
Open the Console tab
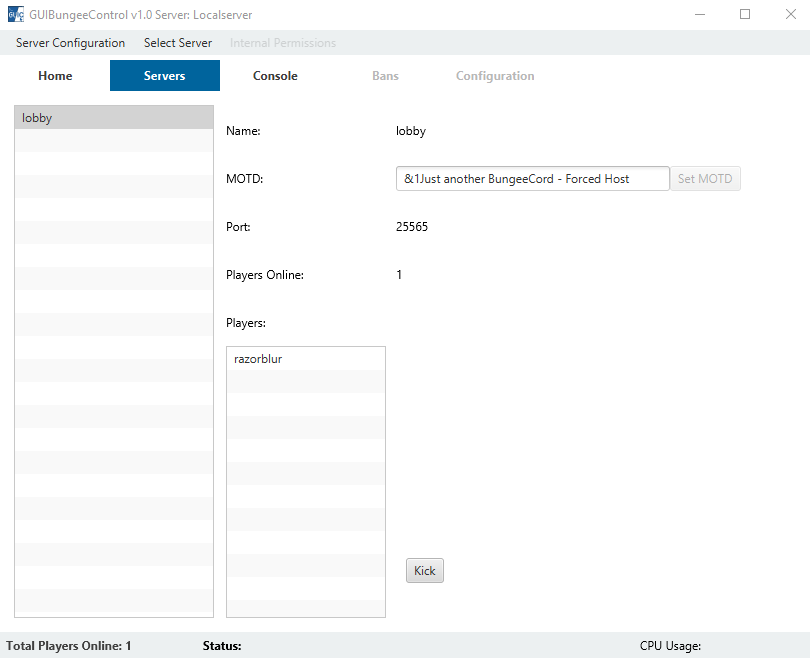pos(275,76)
